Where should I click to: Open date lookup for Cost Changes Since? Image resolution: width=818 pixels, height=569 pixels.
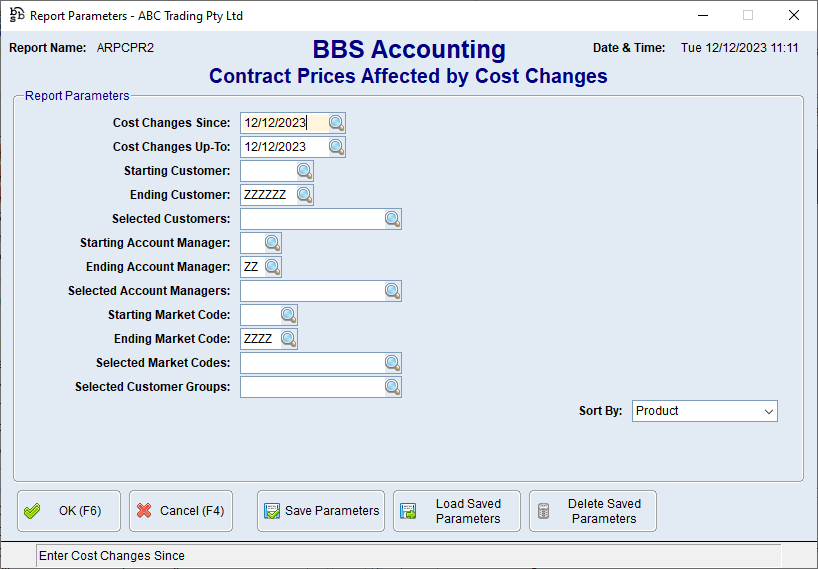pyautogui.click(x=336, y=123)
